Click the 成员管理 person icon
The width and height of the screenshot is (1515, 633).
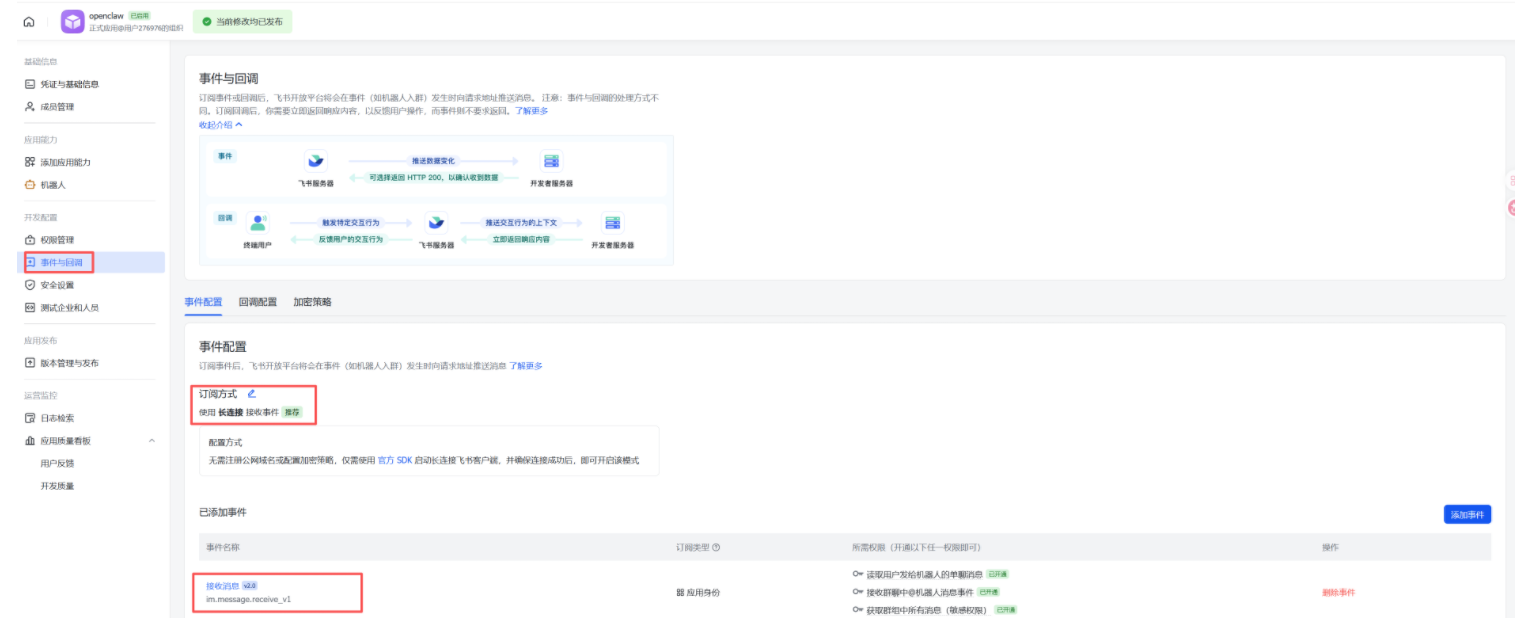point(30,107)
